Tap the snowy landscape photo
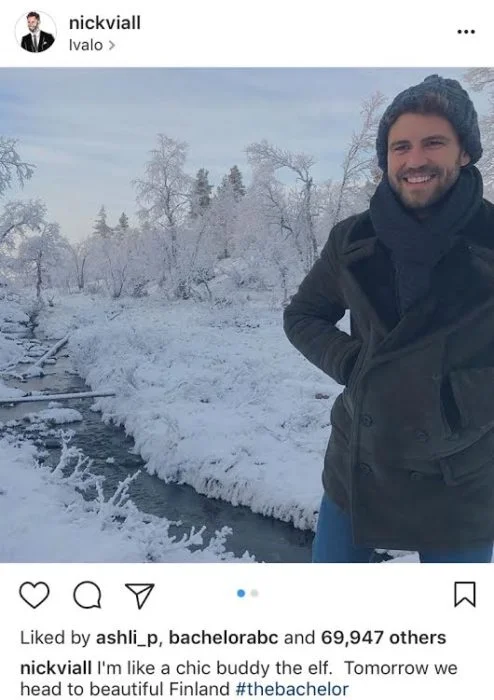 point(247,315)
